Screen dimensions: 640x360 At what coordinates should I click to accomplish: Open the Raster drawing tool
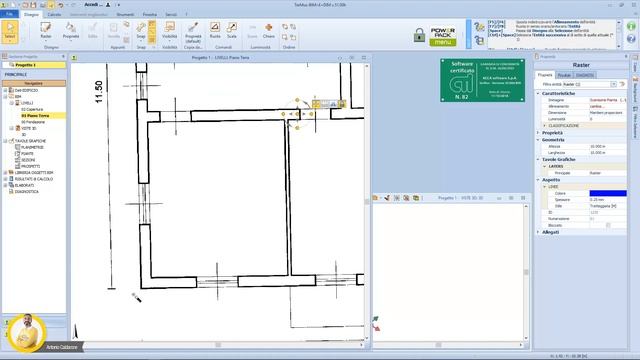coord(46,31)
